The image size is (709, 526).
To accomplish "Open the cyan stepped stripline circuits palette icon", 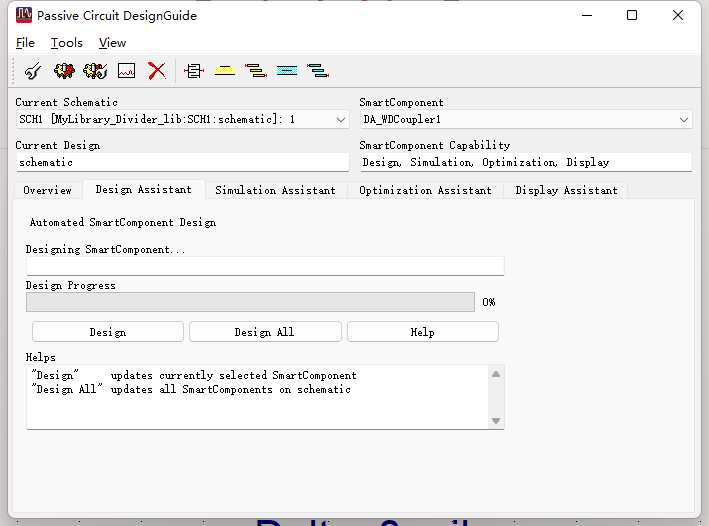I will 317,71.
